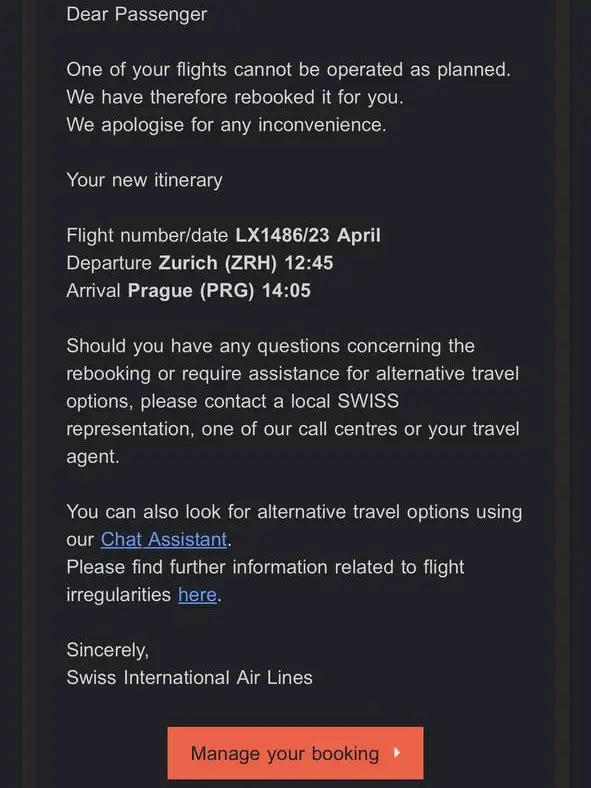Click the 'local SWISS representation' paragraph text
The image size is (591, 788).
click(294, 401)
